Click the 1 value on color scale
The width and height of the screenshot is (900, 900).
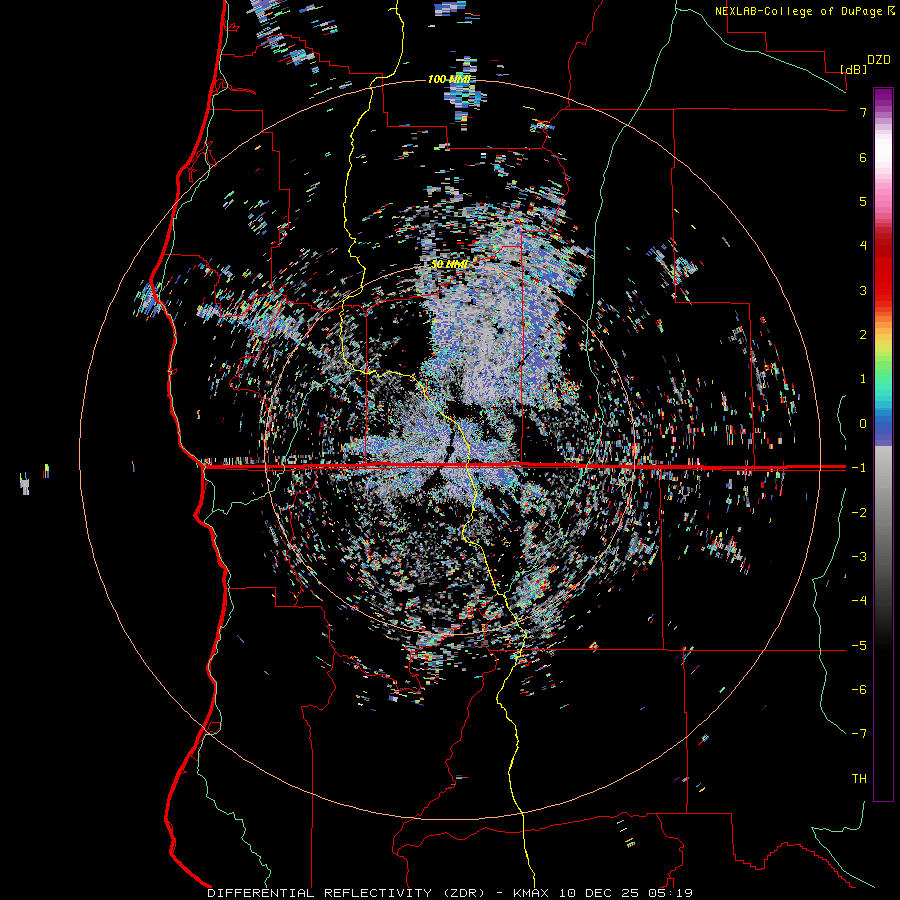click(x=863, y=379)
